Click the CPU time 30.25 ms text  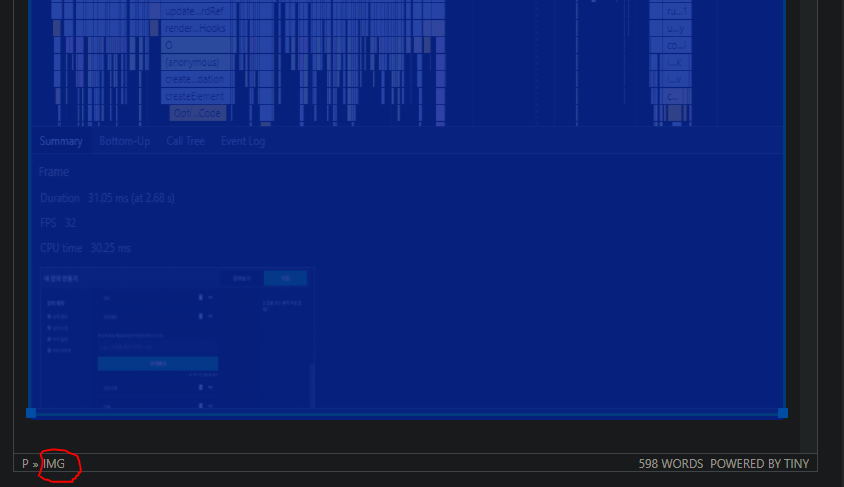point(85,247)
